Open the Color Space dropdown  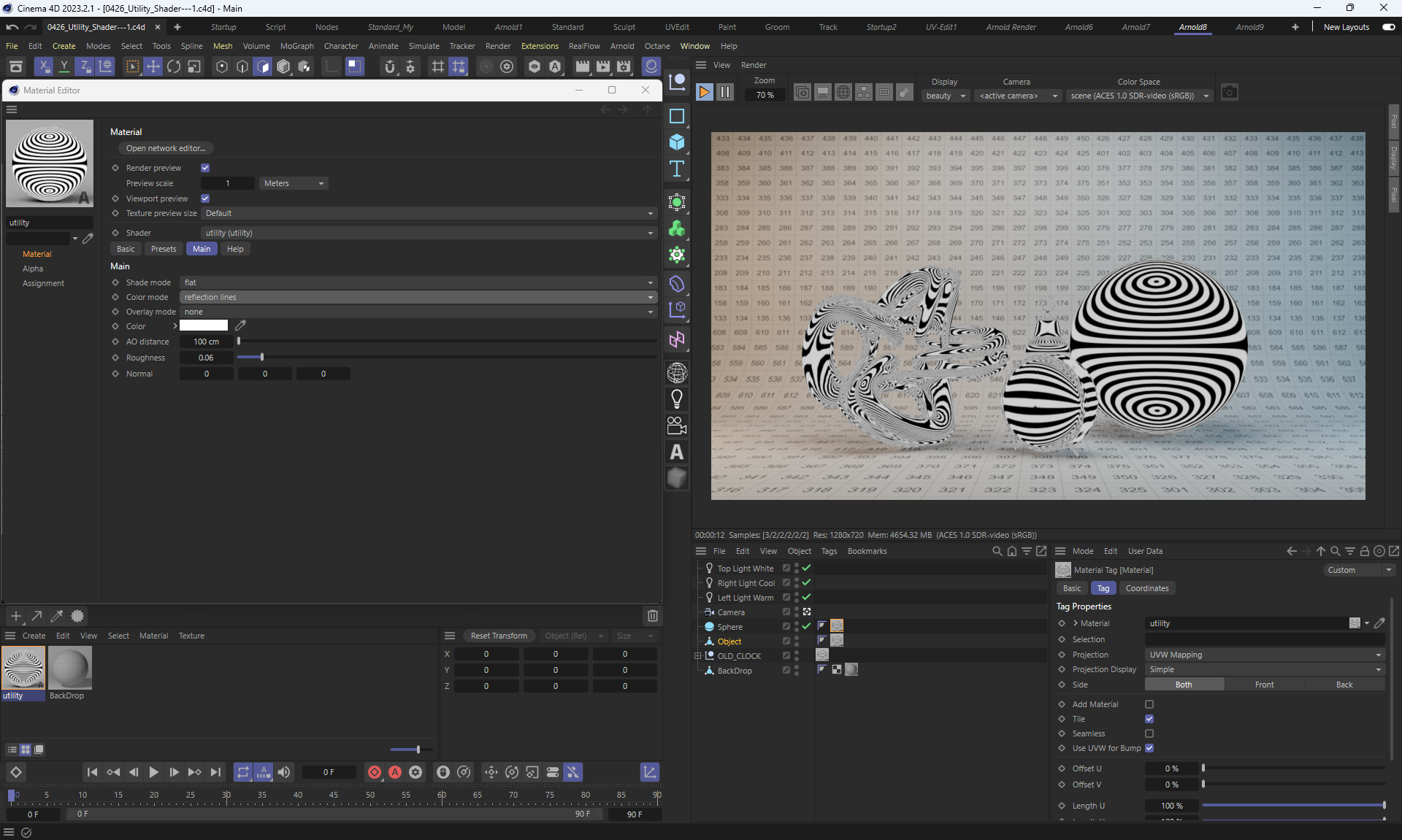(x=1138, y=96)
